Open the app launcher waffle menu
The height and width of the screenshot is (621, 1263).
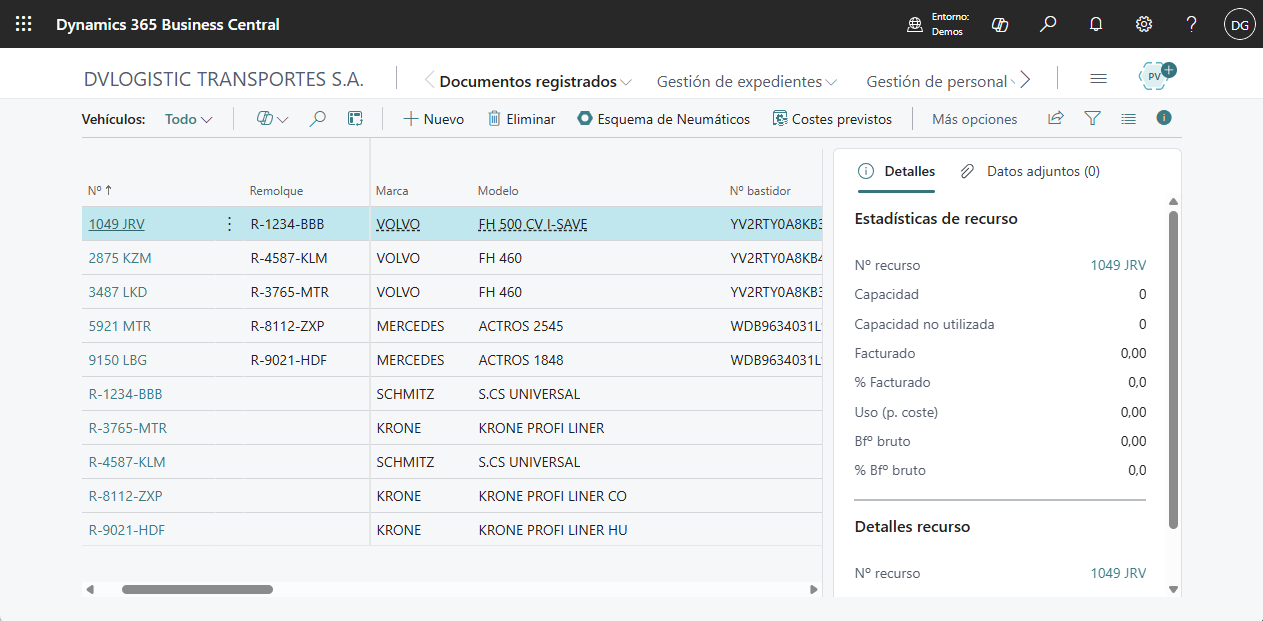tap(24, 24)
